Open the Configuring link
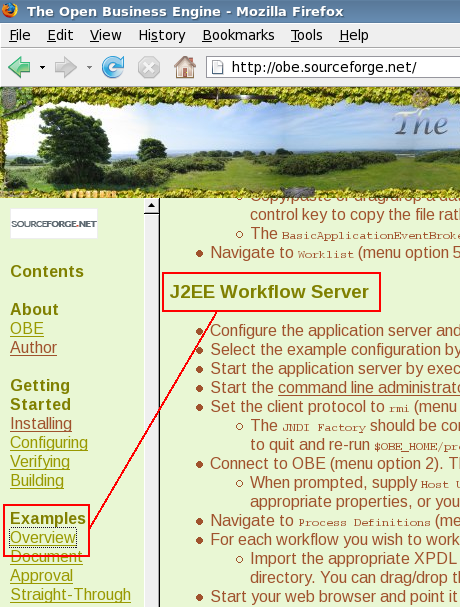Viewport: 460px width, 607px height. (x=49, y=442)
